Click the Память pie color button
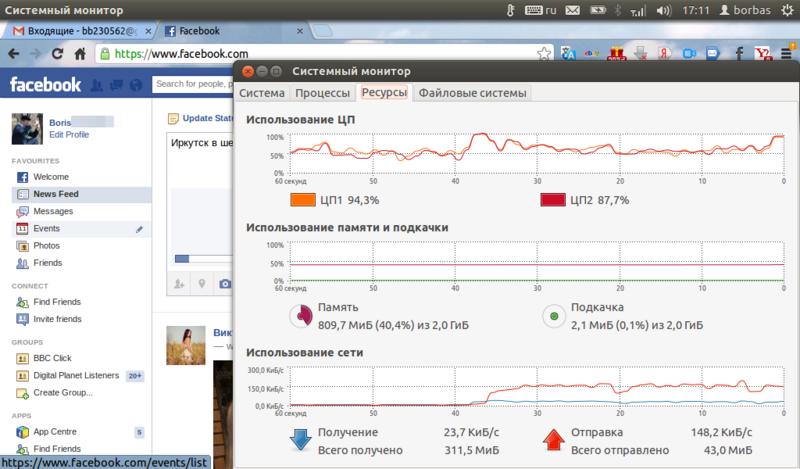This screenshot has height=469, width=800. coord(301,316)
